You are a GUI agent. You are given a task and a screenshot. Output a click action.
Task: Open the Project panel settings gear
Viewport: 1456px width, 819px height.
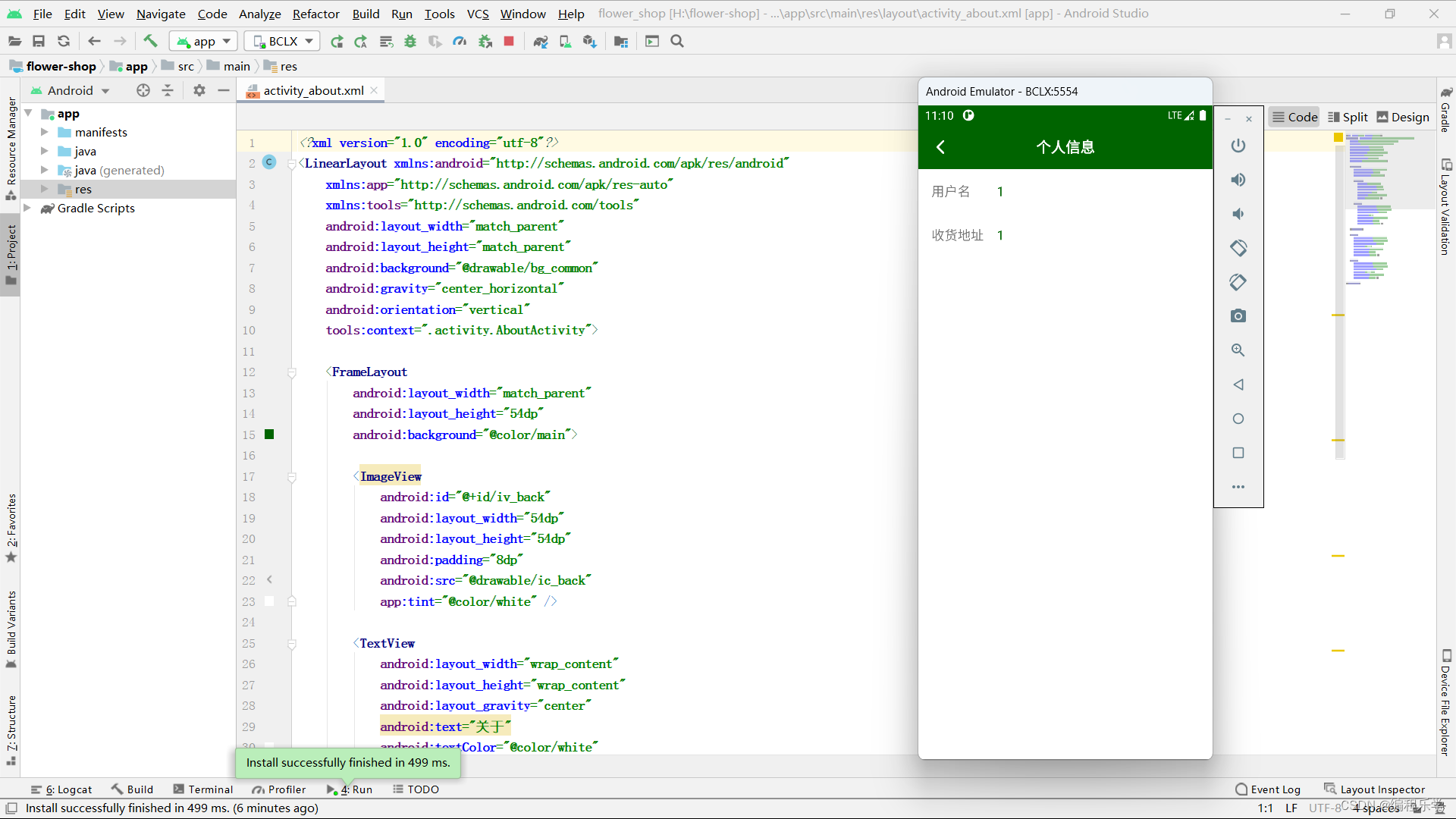(199, 90)
